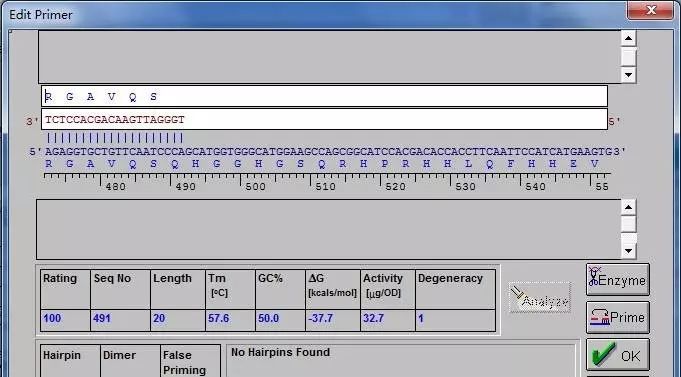This screenshot has height=377, width=681.
Task: Click the Prime button icon
Action: pos(618,317)
